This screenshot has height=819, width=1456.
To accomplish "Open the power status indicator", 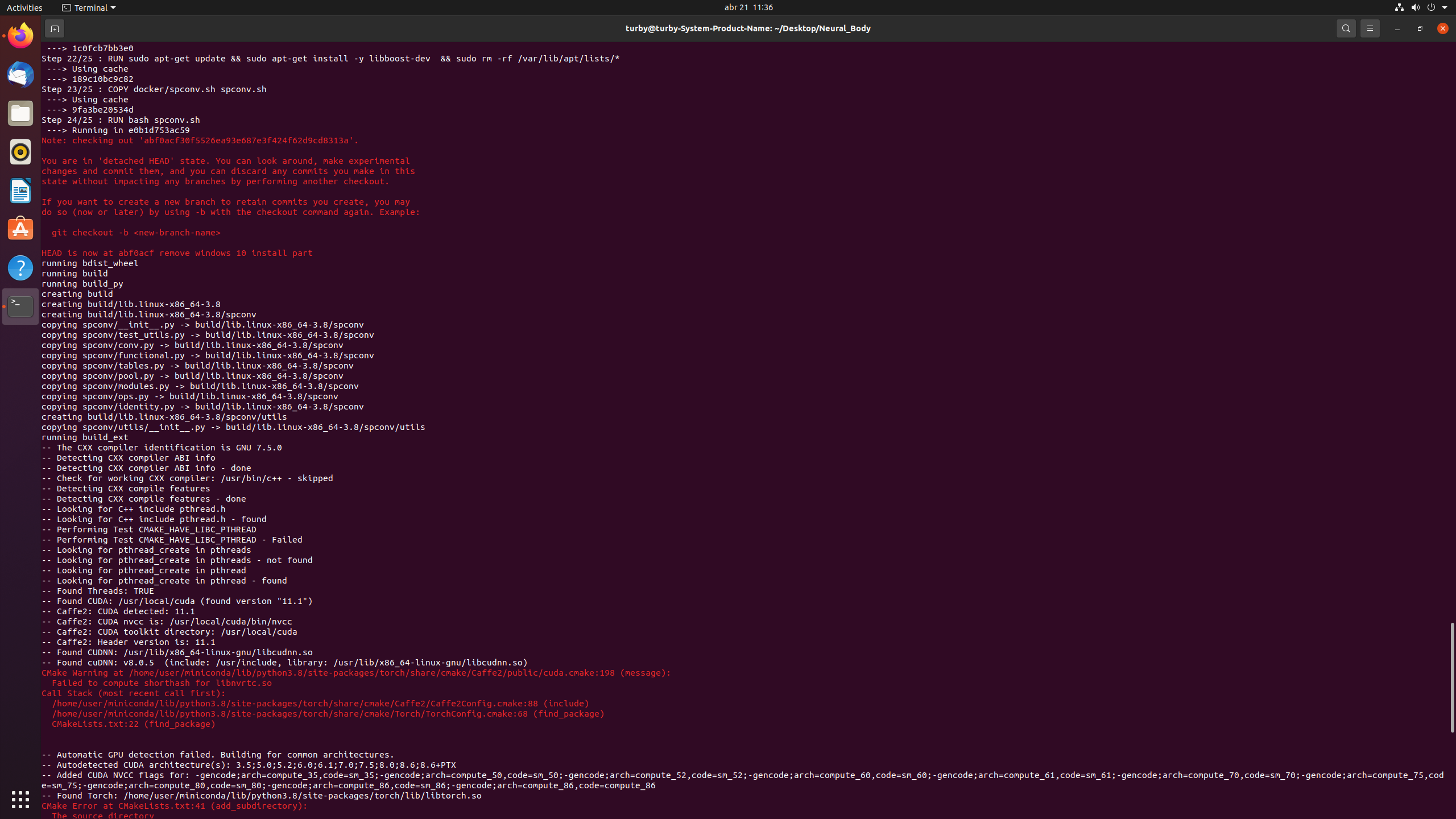I will click(1431, 7).
